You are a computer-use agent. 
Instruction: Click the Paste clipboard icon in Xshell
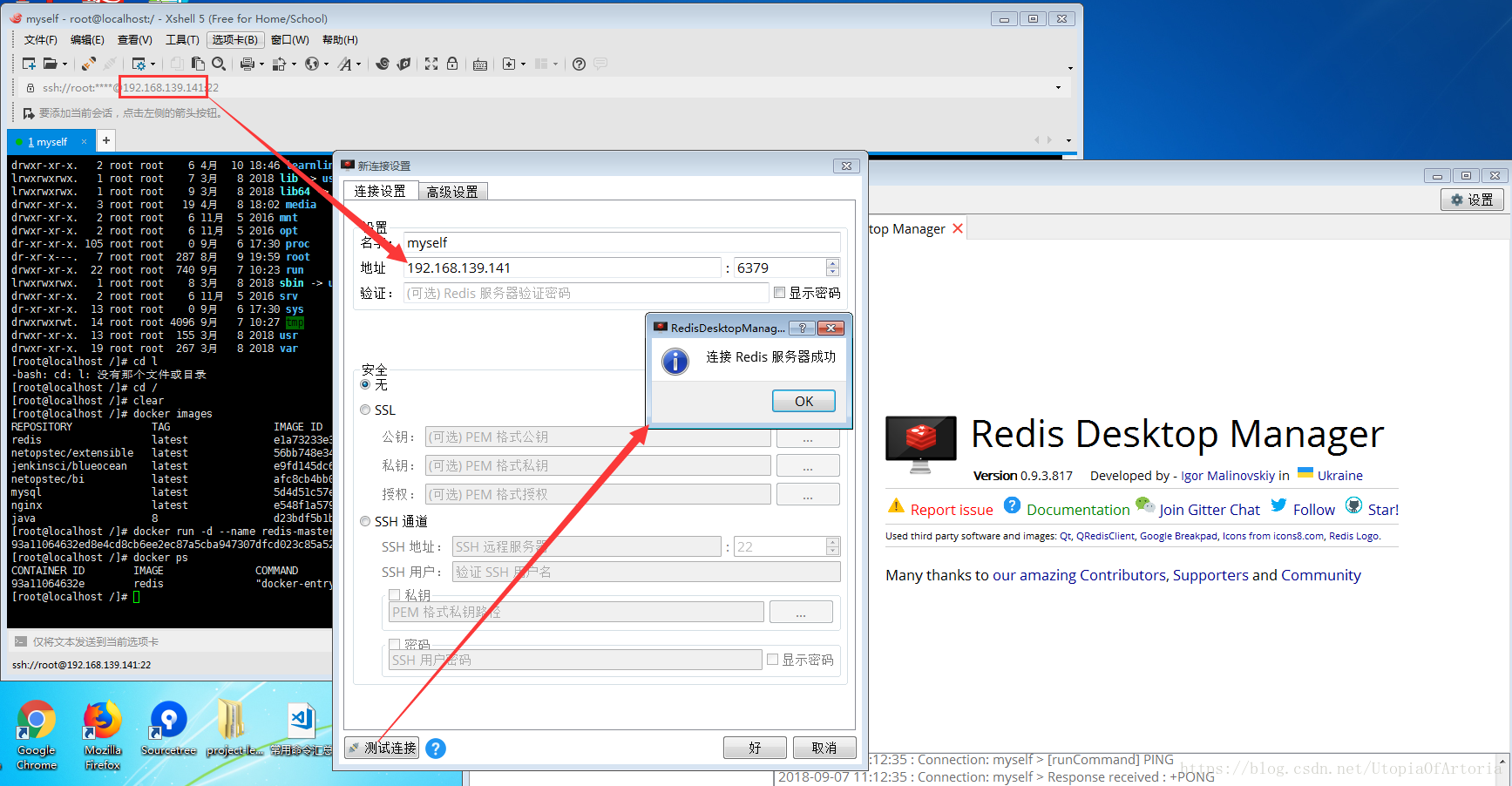click(198, 64)
